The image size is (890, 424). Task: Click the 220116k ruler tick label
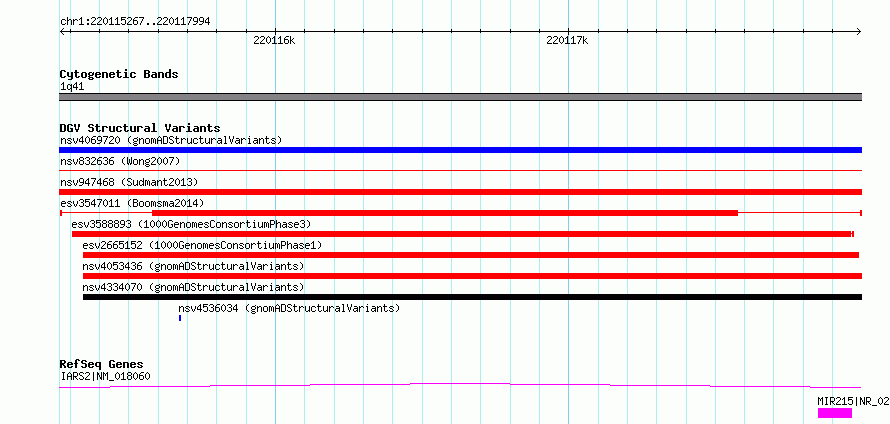click(274, 40)
